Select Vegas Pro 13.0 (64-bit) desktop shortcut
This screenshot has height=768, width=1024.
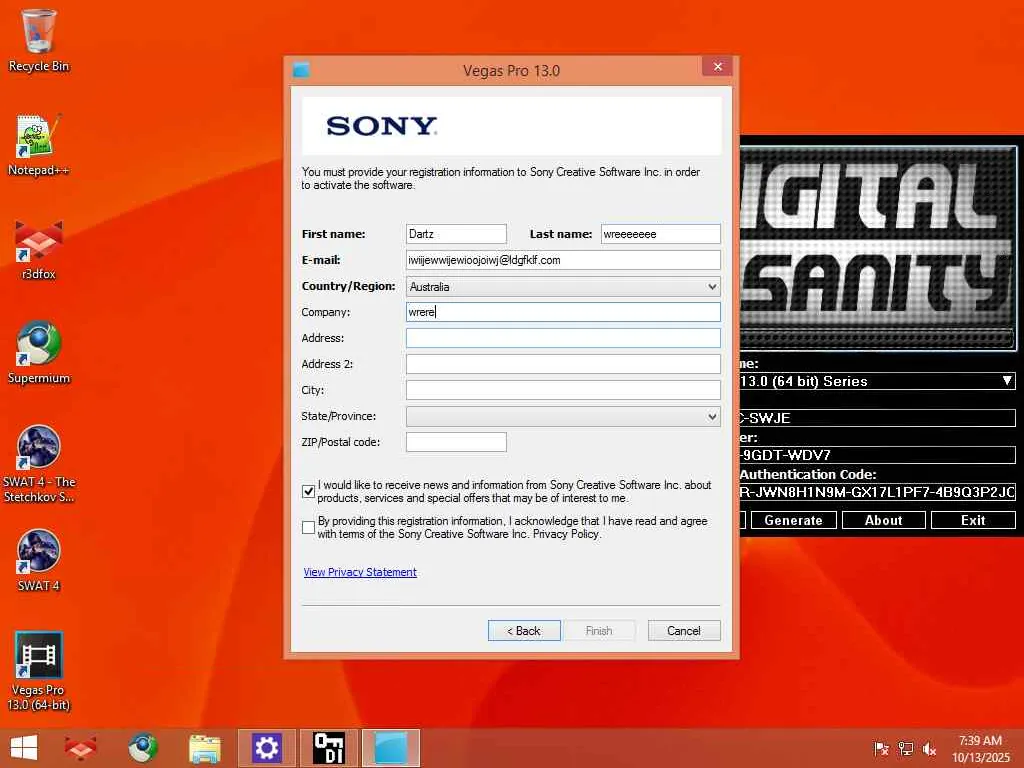point(39,671)
